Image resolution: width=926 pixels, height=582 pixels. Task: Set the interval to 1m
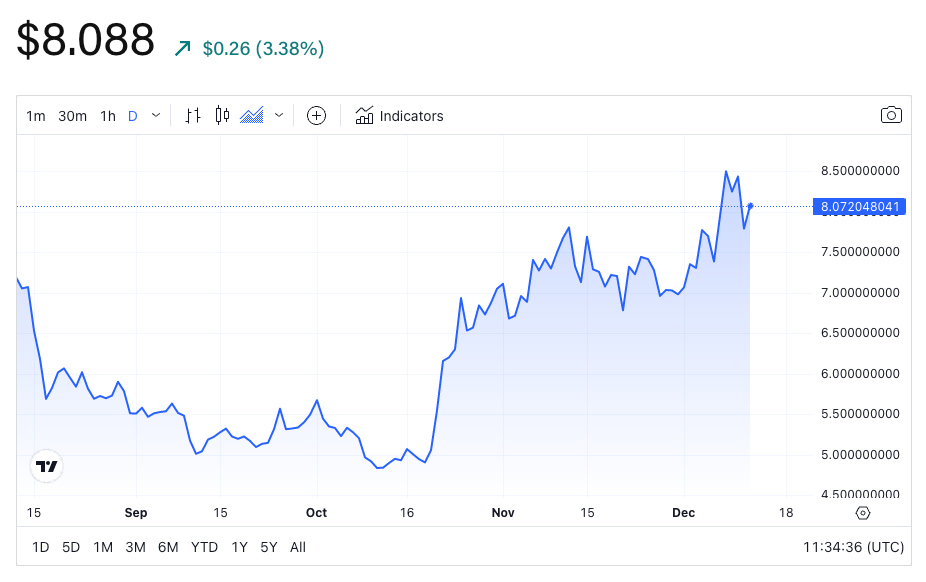36,116
